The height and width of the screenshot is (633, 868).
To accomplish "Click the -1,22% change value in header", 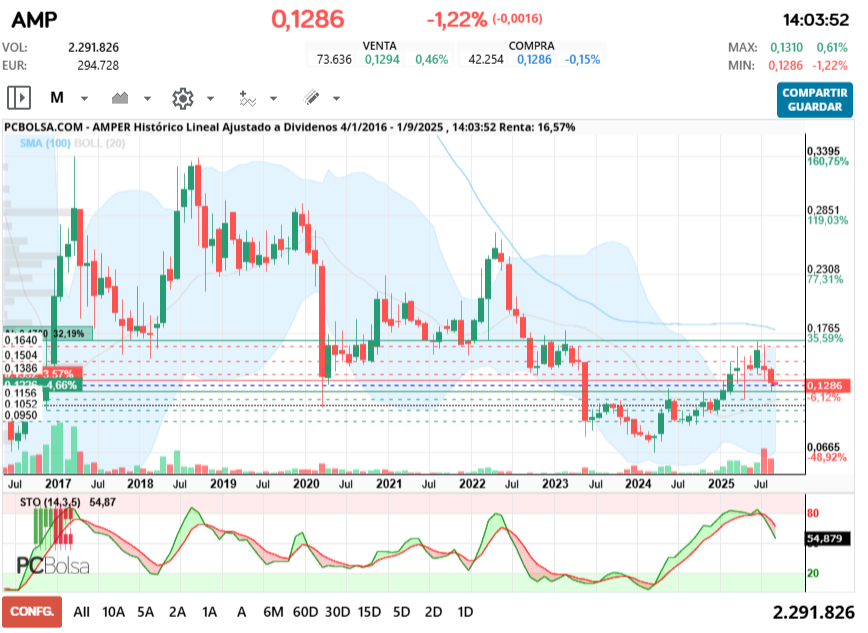I will pos(457,20).
